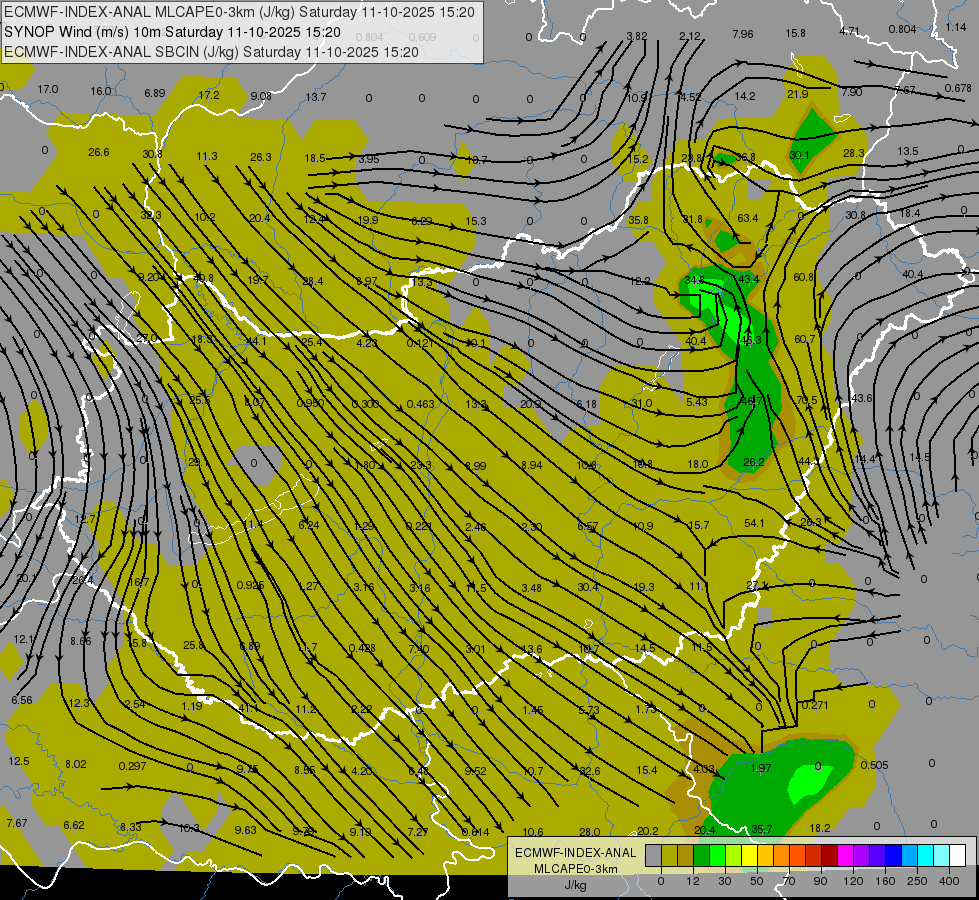The image size is (979, 900).
Task: Click the legend scale value 160
Action: click(x=885, y=881)
